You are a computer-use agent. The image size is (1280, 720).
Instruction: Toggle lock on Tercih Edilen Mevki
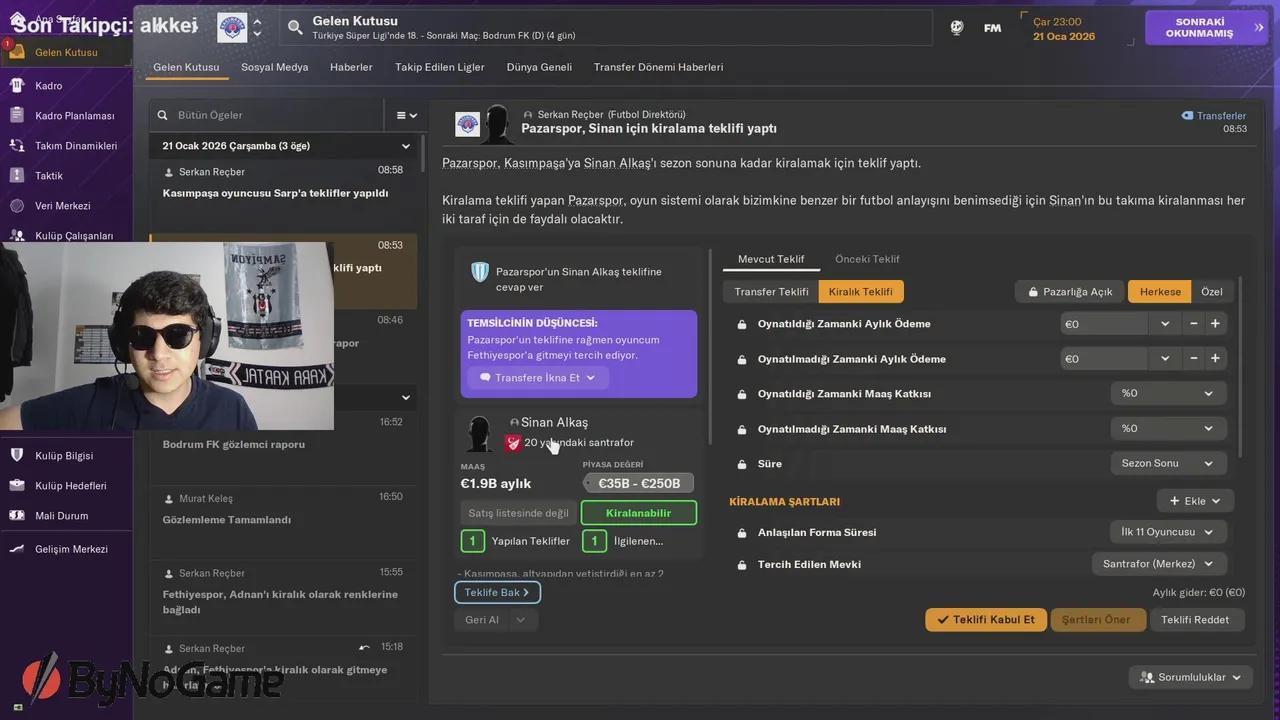click(x=742, y=565)
